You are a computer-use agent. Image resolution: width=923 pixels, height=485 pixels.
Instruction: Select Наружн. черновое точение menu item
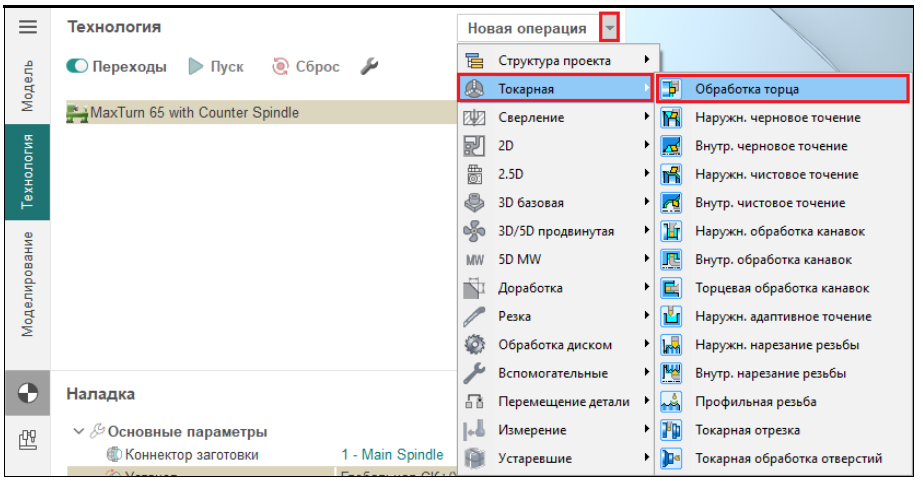[x=777, y=118]
